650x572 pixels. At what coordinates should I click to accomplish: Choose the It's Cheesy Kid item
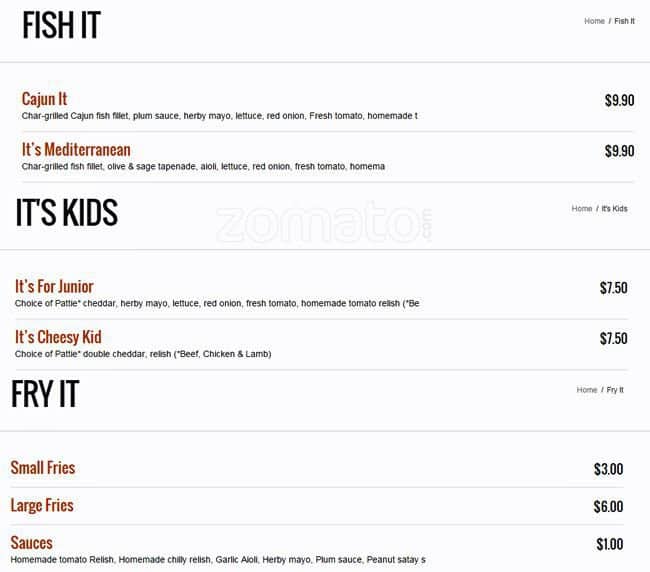pyautogui.click(x=58, y=337)
